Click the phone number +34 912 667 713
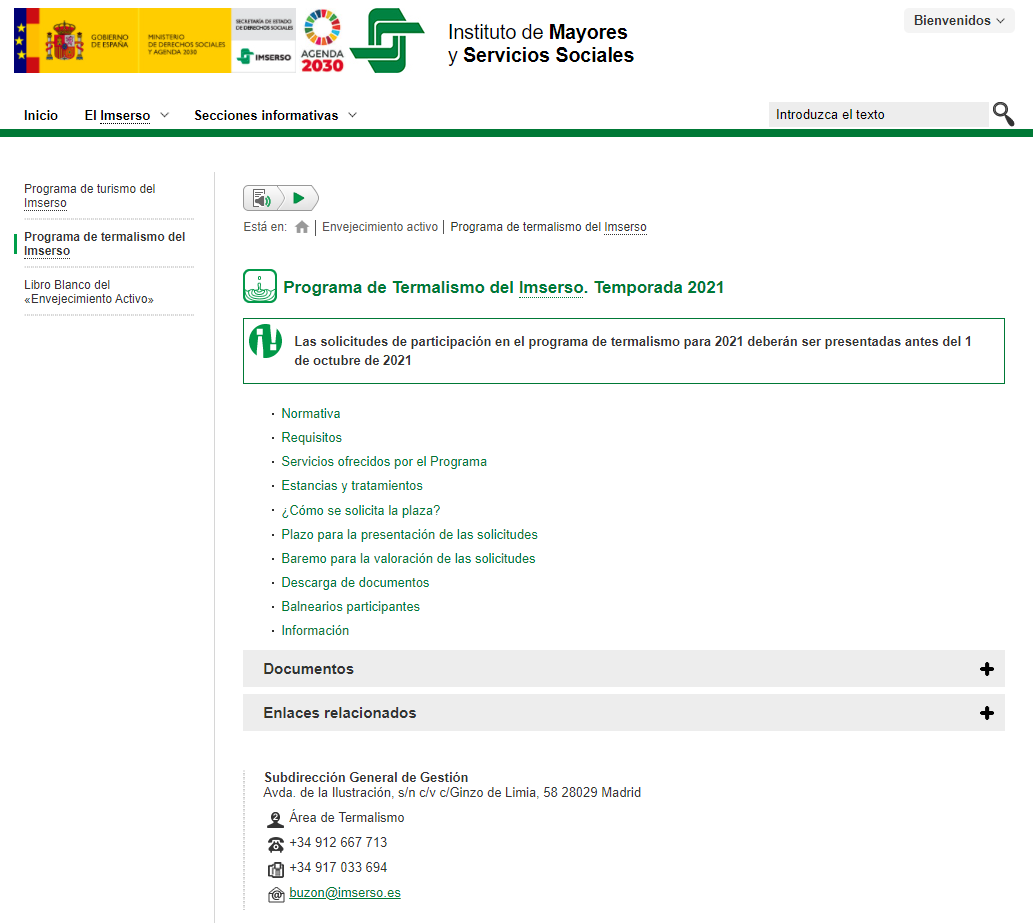 338,843
